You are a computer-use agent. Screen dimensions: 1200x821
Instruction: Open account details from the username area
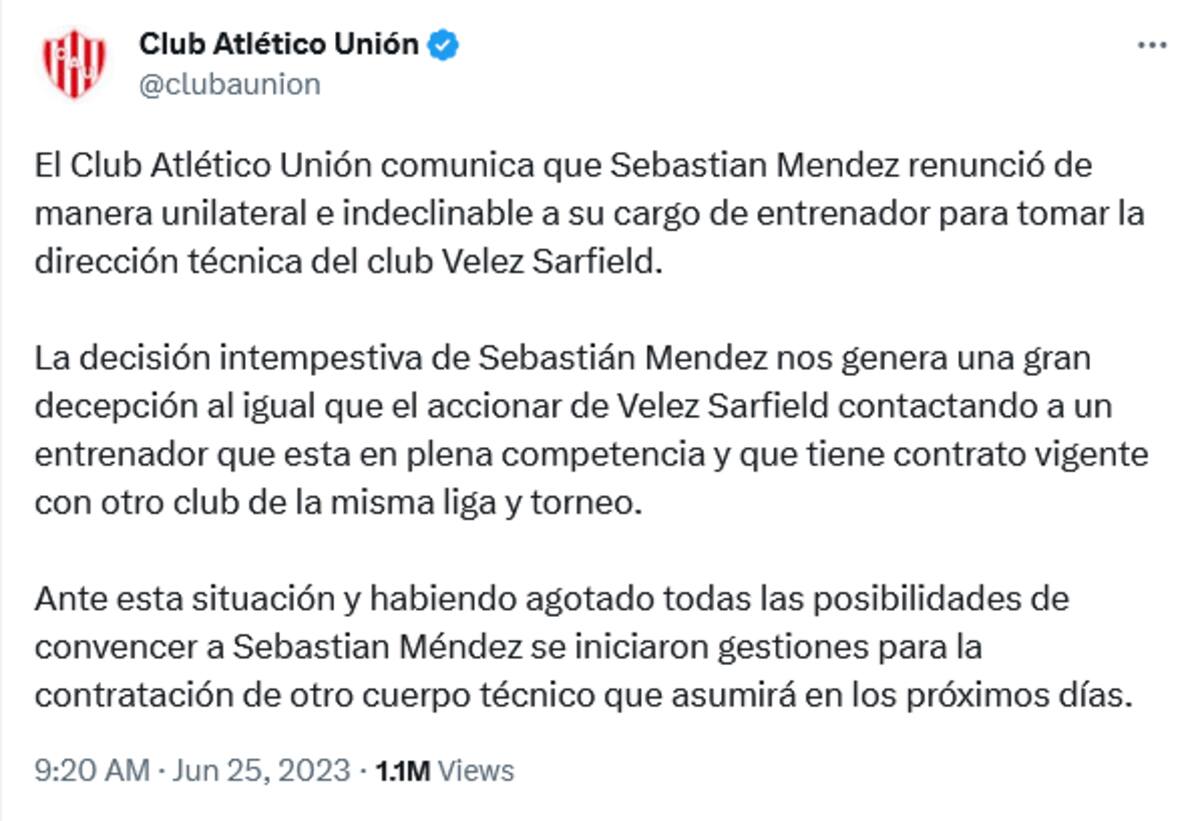(225, 86)
